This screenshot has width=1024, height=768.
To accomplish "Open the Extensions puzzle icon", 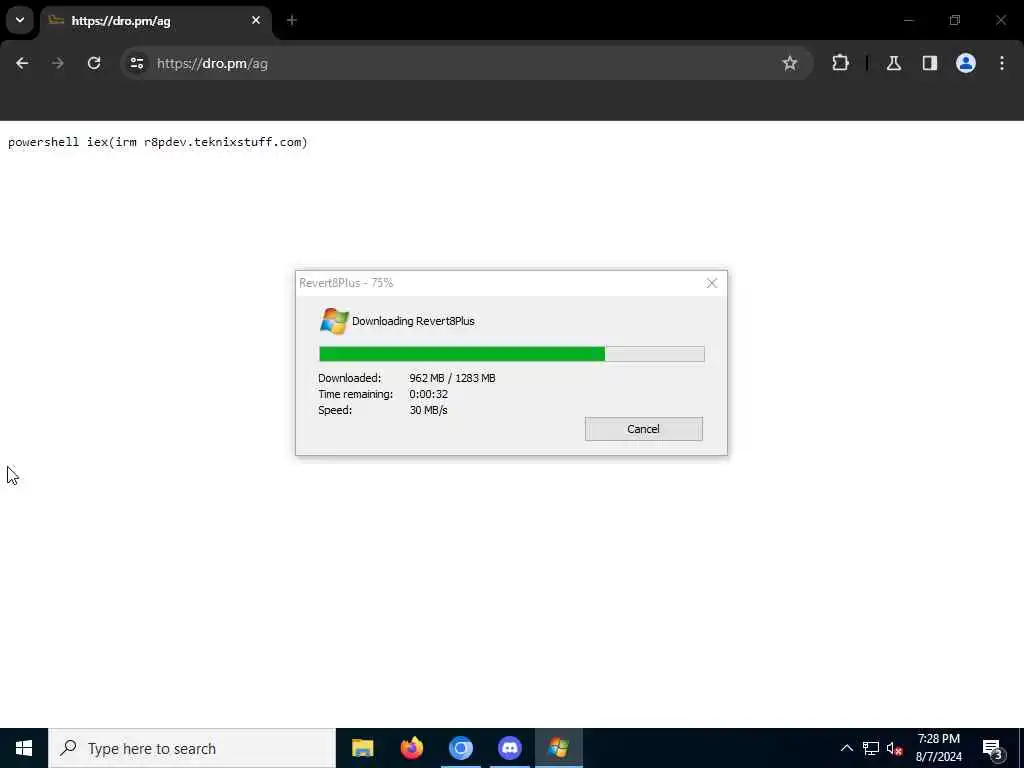I will point(840,63).
